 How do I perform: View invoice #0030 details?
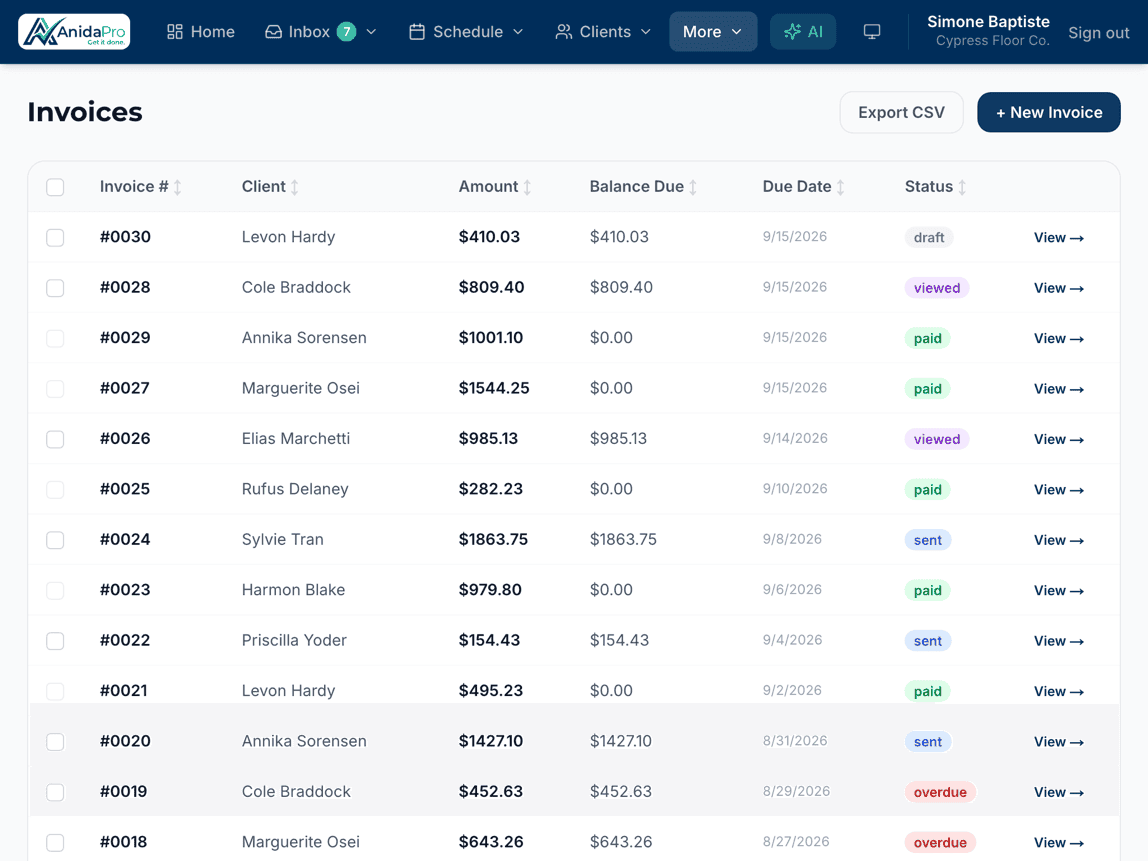[x=1059, y=237]
